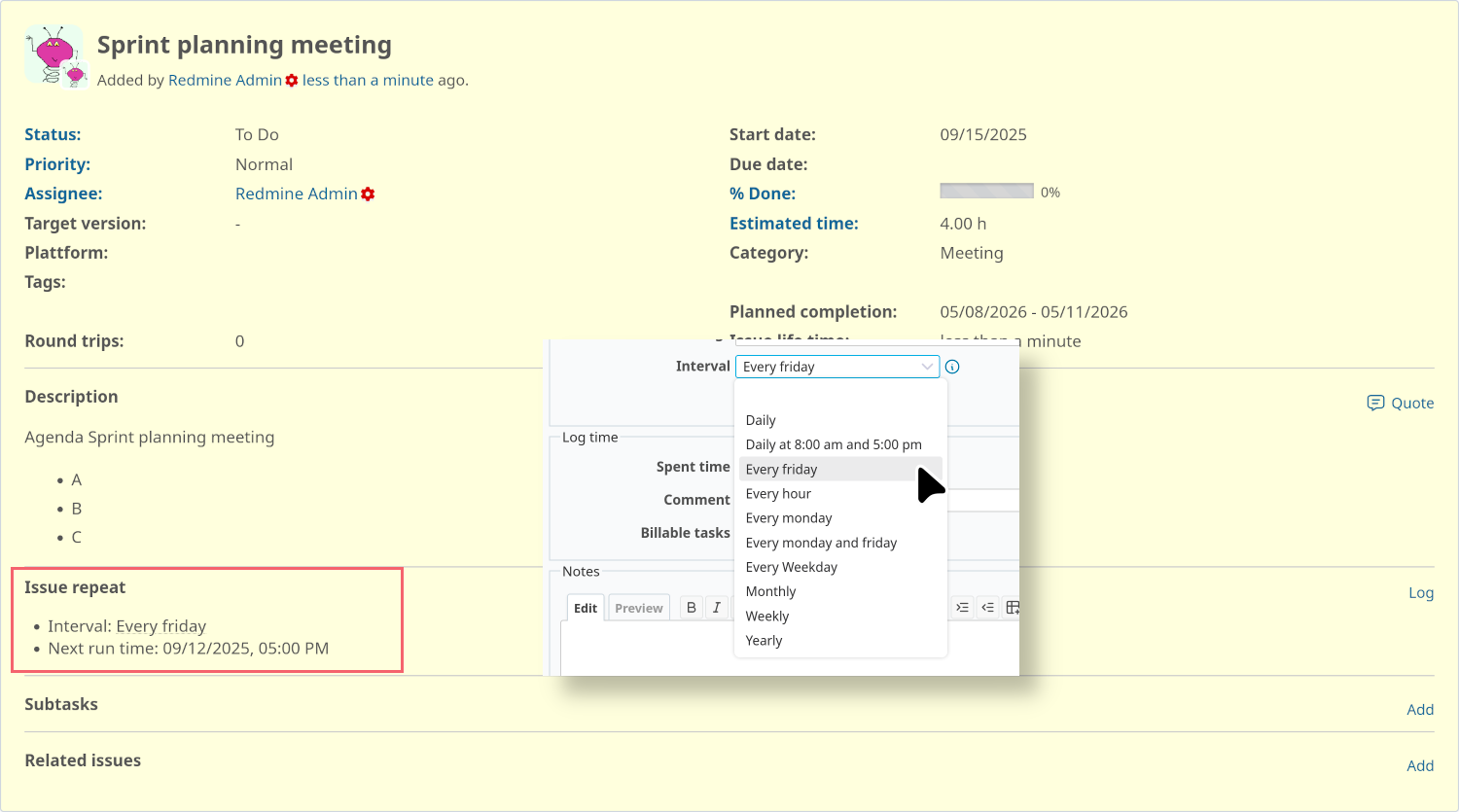The height and width of the screenshot is (812, 1459).
Task: Click the Priority field label
Action: pos(57,164)
